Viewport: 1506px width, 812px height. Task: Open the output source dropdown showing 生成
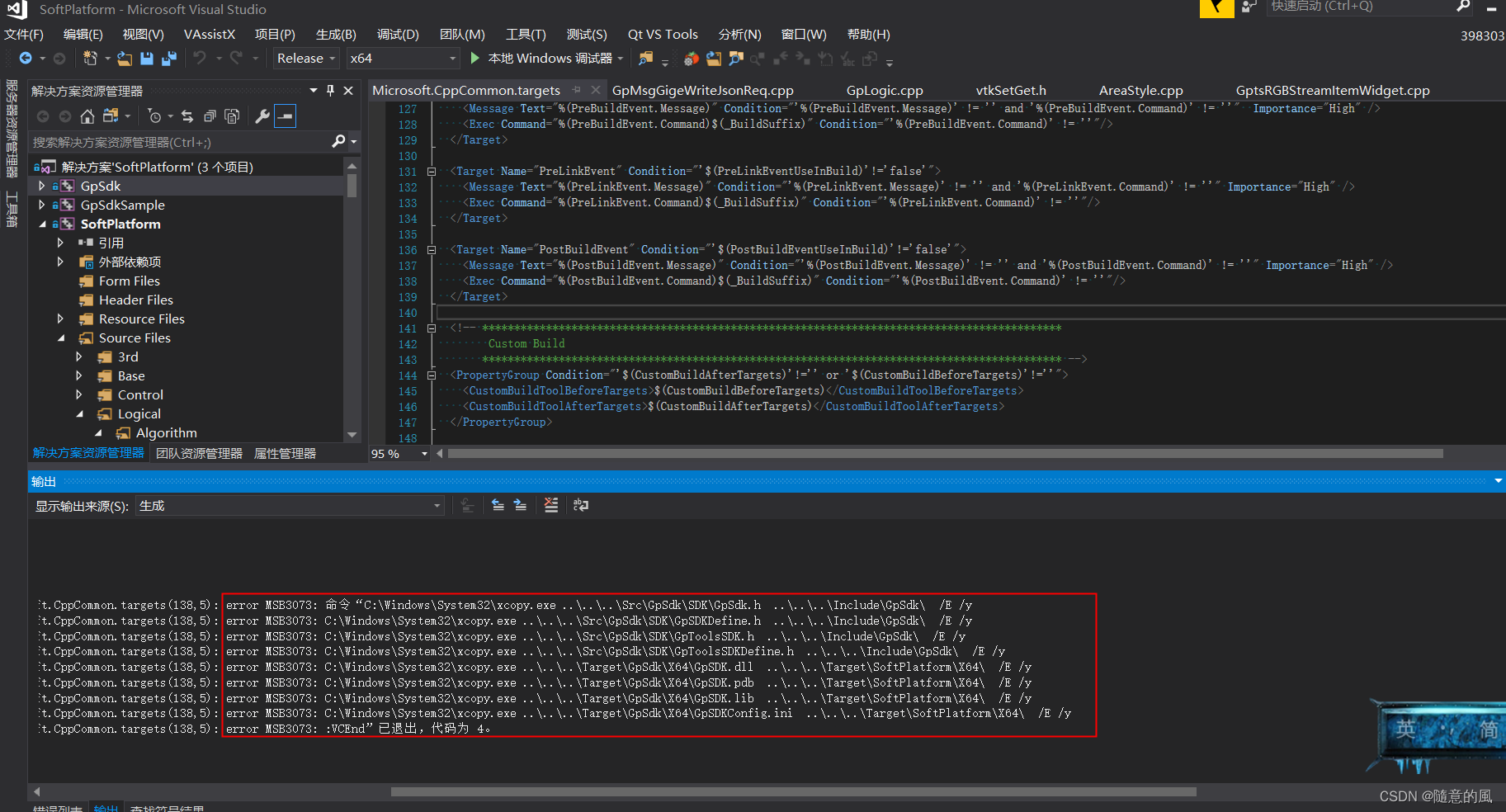(x=289, y=506)
